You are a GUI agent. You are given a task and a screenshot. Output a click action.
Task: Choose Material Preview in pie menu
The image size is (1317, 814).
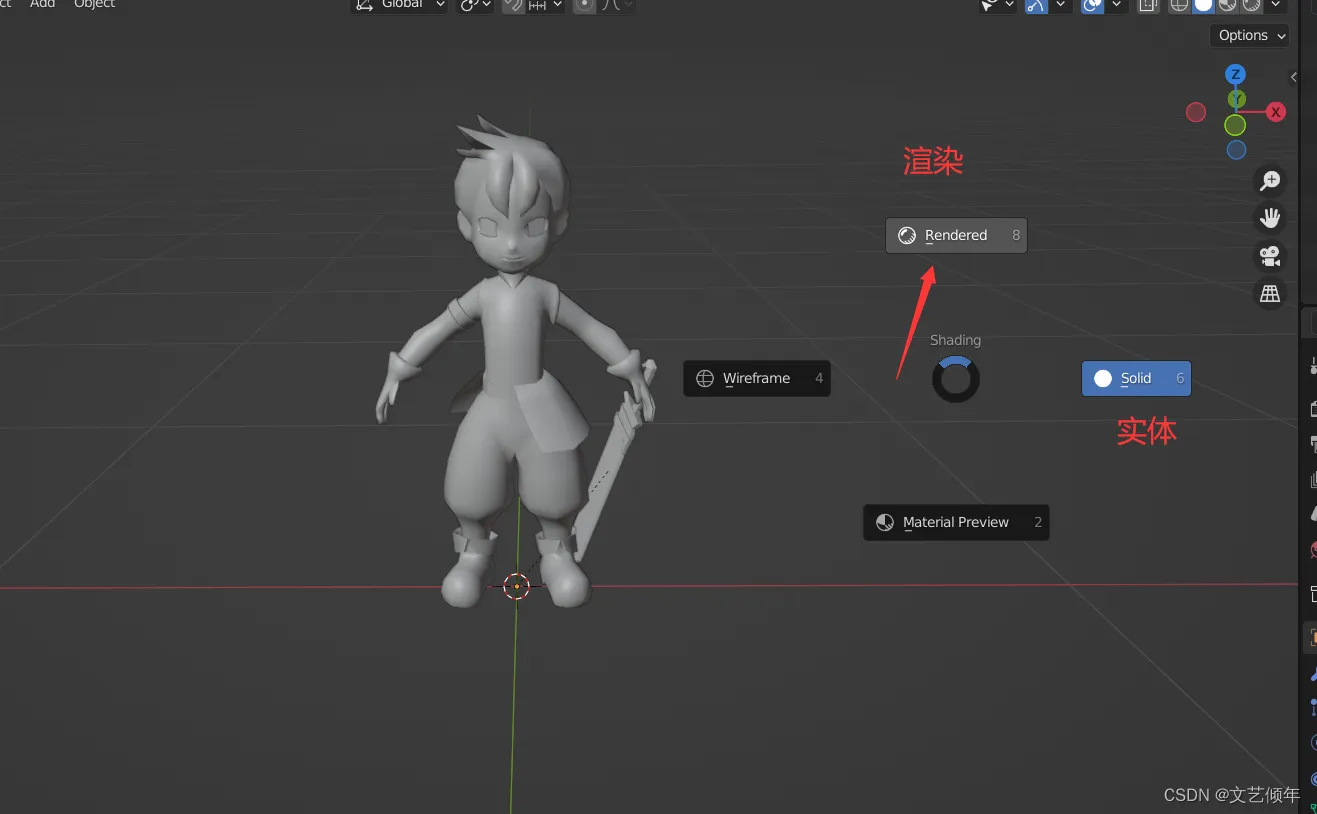tap(956, 522)
